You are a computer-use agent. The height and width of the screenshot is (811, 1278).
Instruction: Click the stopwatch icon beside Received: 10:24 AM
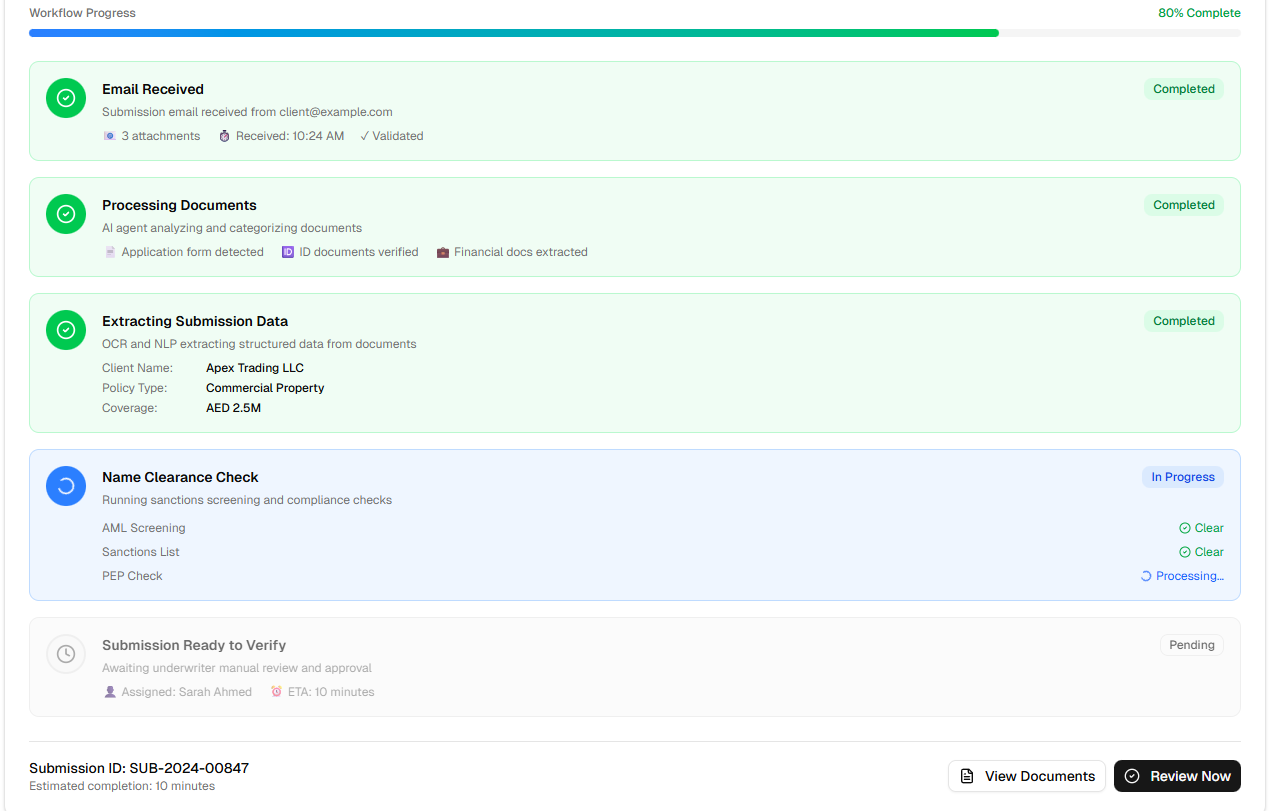point(224,135)
